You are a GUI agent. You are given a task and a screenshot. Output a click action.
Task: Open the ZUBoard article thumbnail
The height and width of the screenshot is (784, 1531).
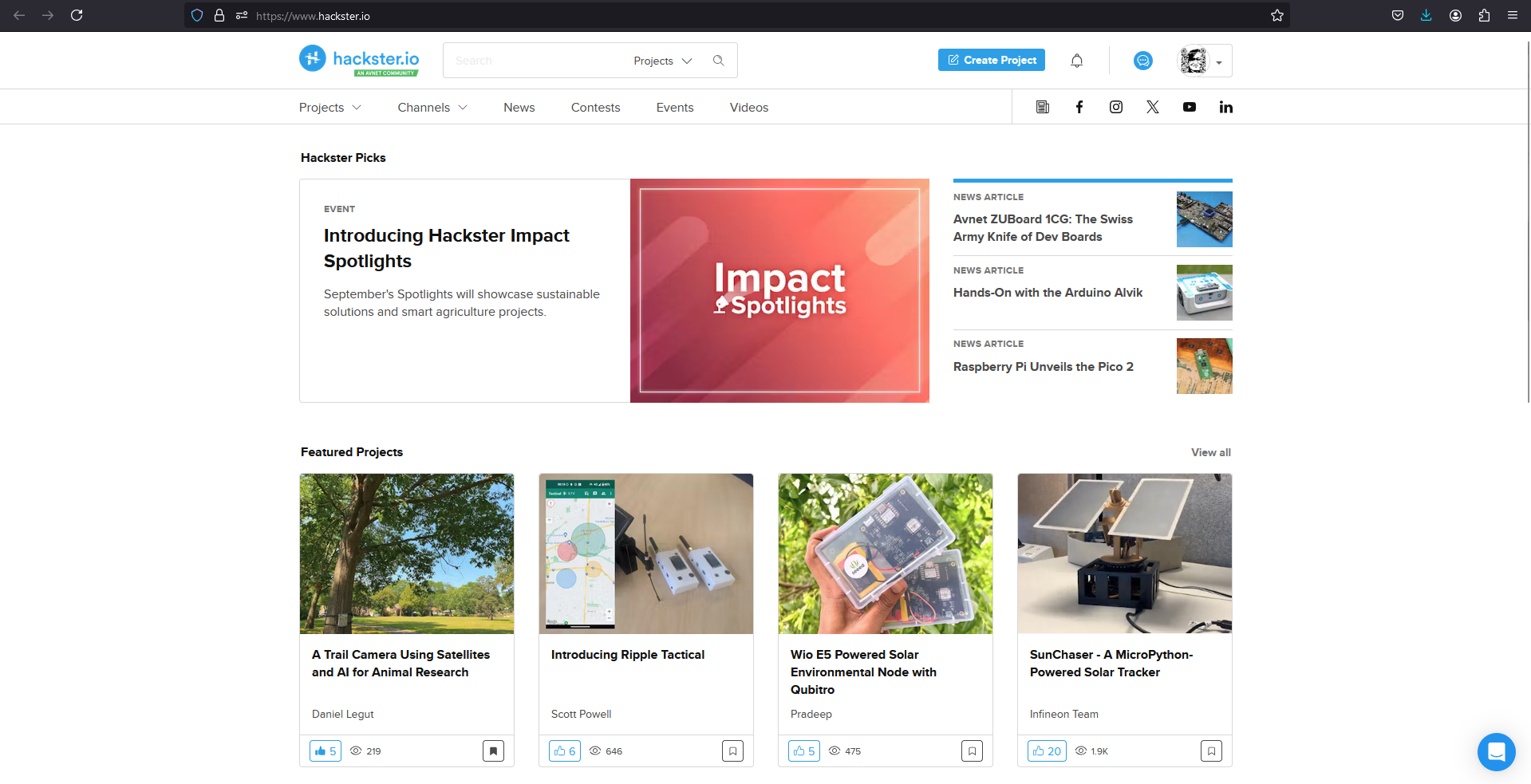(x=1205, y=219)
